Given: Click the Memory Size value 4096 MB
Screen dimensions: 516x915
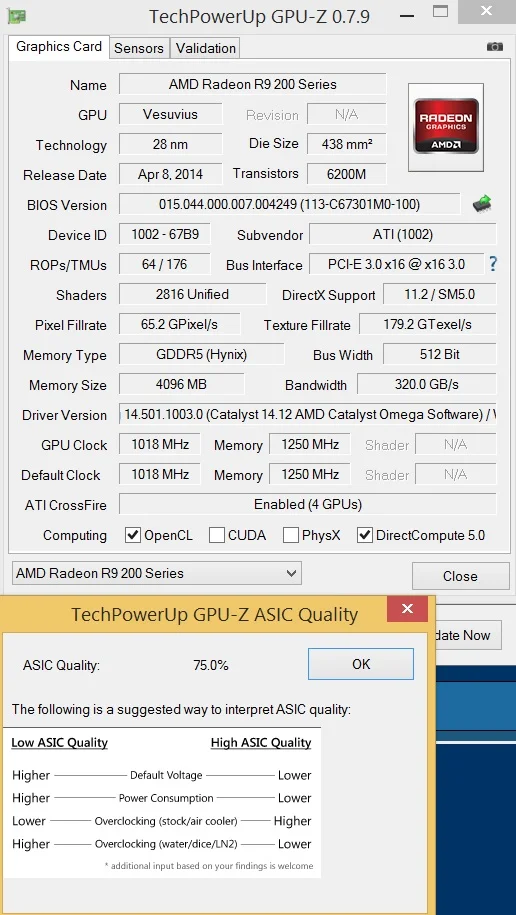Looking at the screenshot, I should pyautogui.click(x=182, y=385).
